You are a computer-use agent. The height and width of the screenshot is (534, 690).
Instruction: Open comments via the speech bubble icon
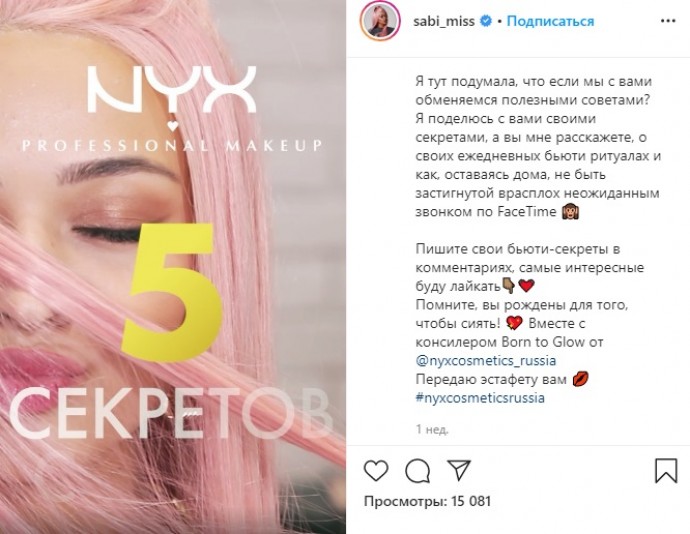point(417,471)
